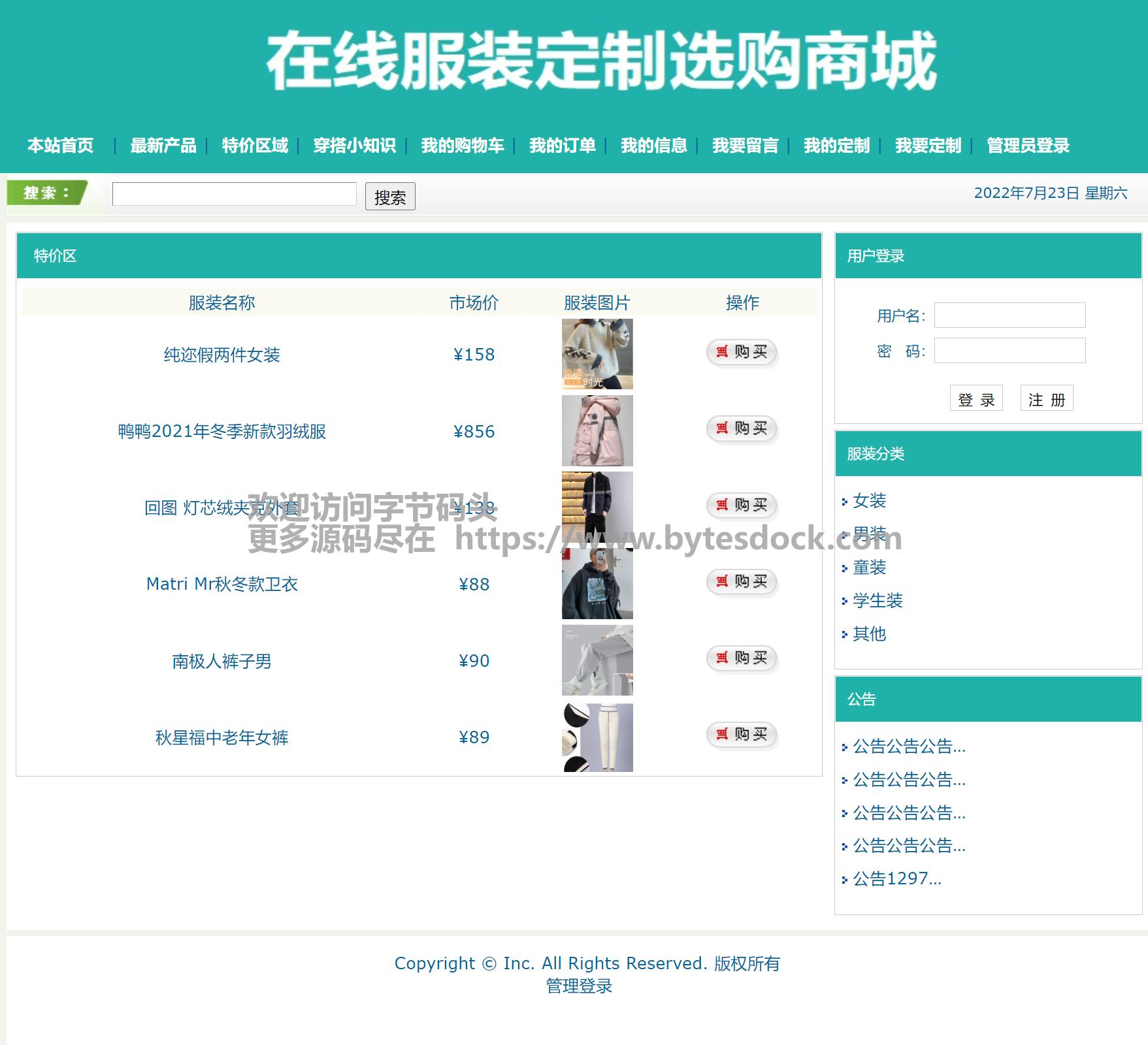This screenshot has width=1148, height=1045.
Task: Buy 秋星福中老年女裤 via its 购买 button
Action: (742, 735)
